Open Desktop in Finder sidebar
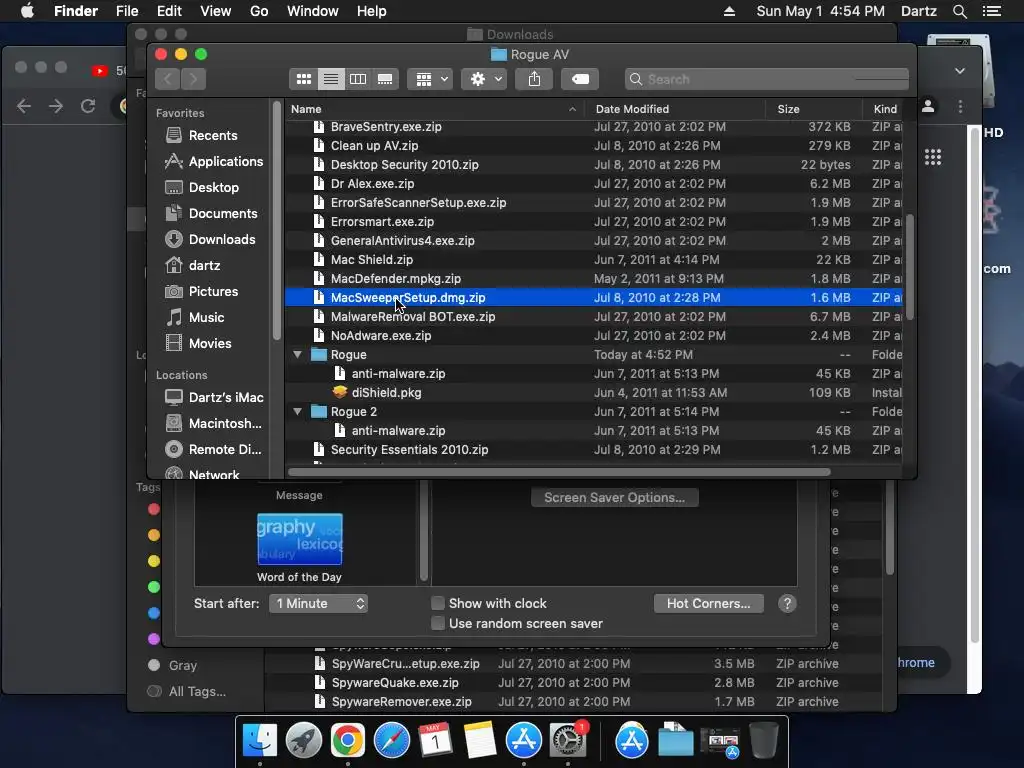This screenshot has width=1024, height=768. 202,187
